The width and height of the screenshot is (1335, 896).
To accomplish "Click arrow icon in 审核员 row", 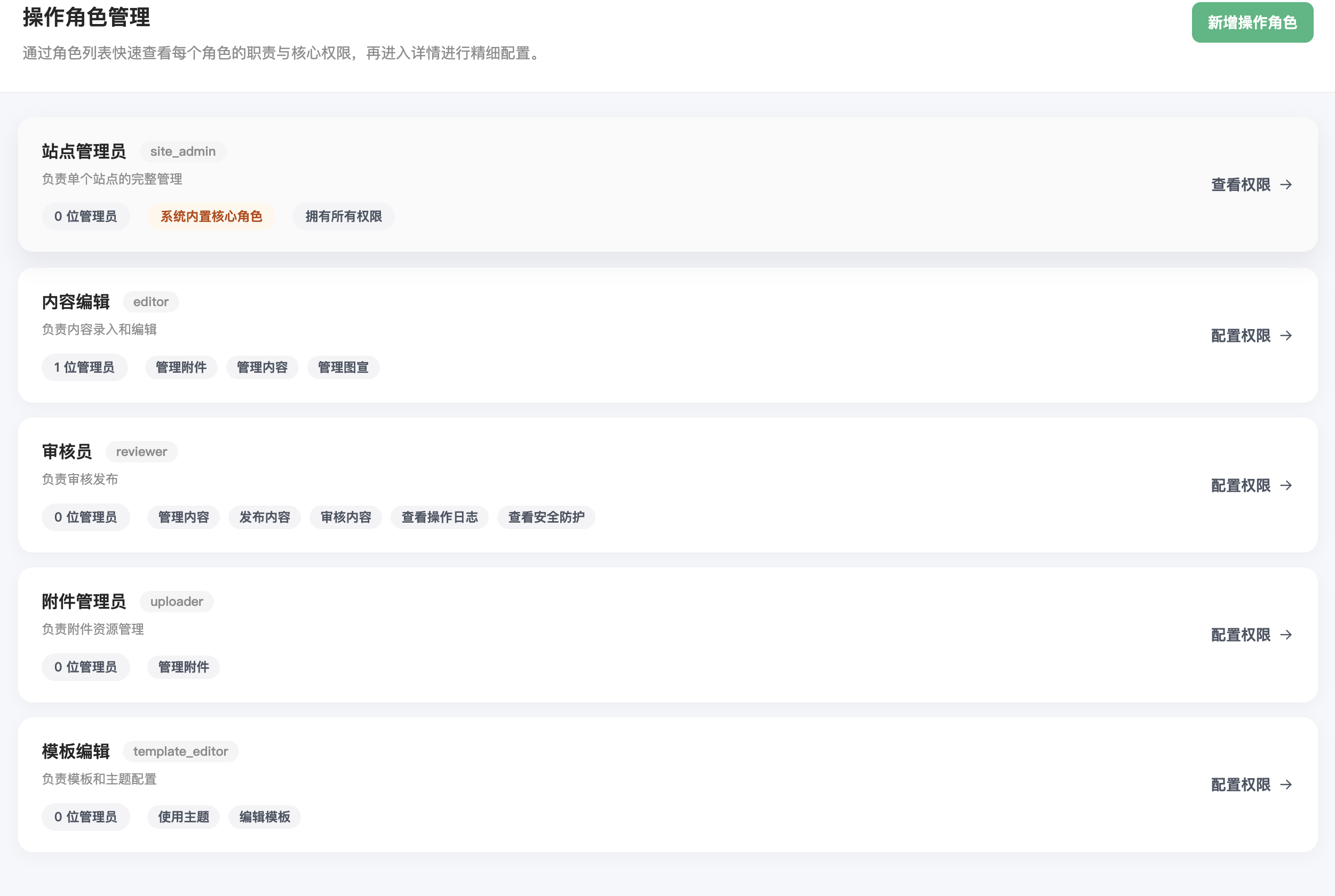I will coord(1286,485).
